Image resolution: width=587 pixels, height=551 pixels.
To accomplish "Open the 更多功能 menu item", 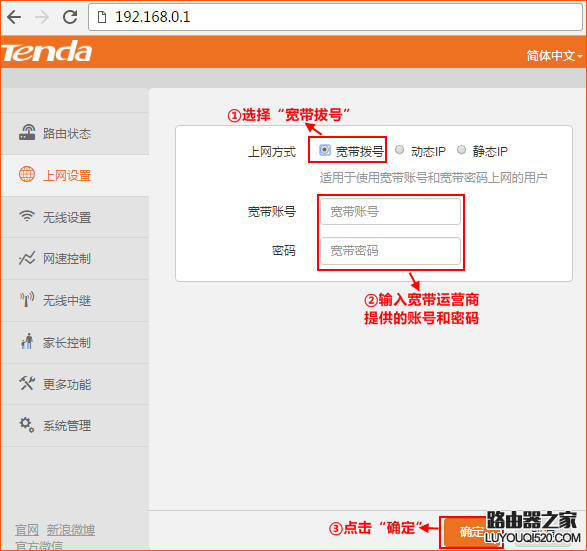I will (75, 384).
